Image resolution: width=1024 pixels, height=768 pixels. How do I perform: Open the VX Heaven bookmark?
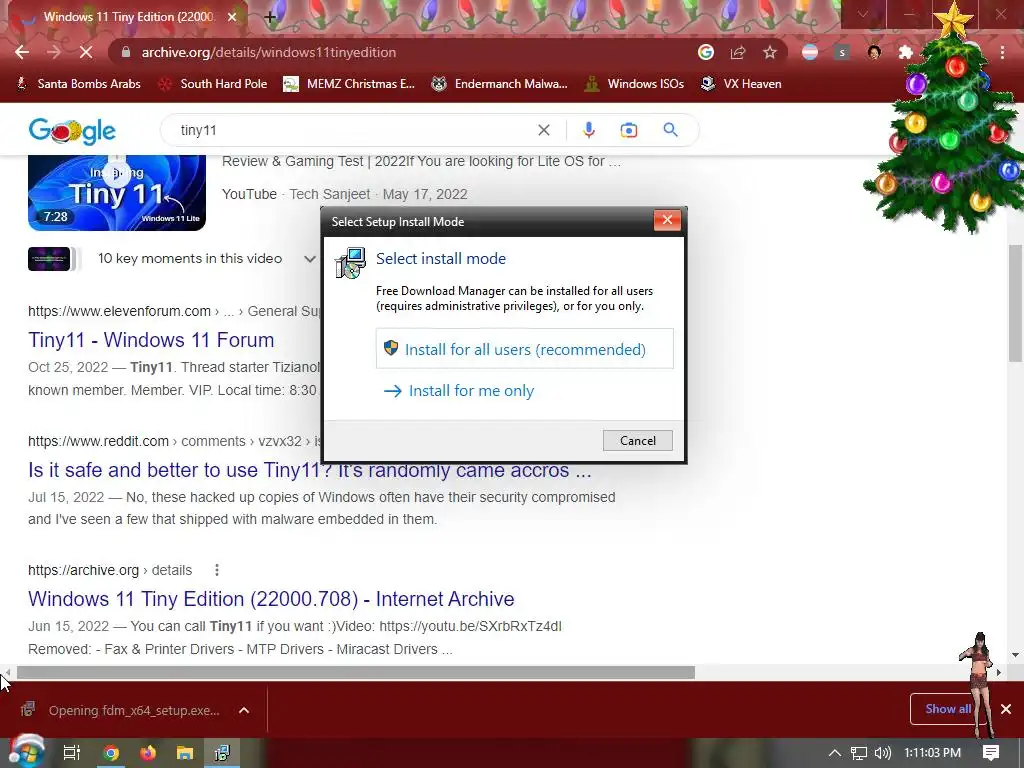[x=741, y=84]
